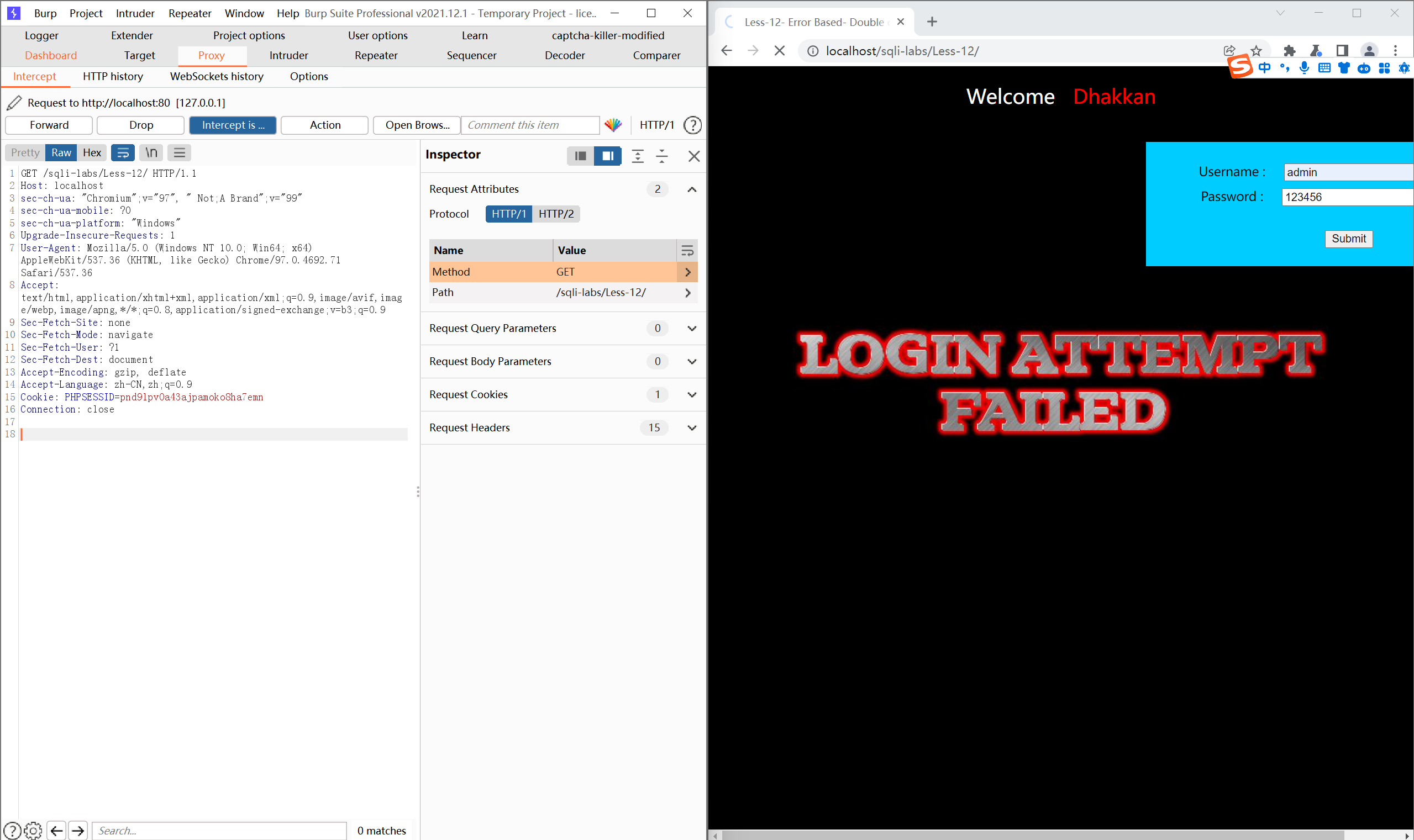Click the Search field in Burp editor
Screen dimensions: 1414x840
click(219, 831)
